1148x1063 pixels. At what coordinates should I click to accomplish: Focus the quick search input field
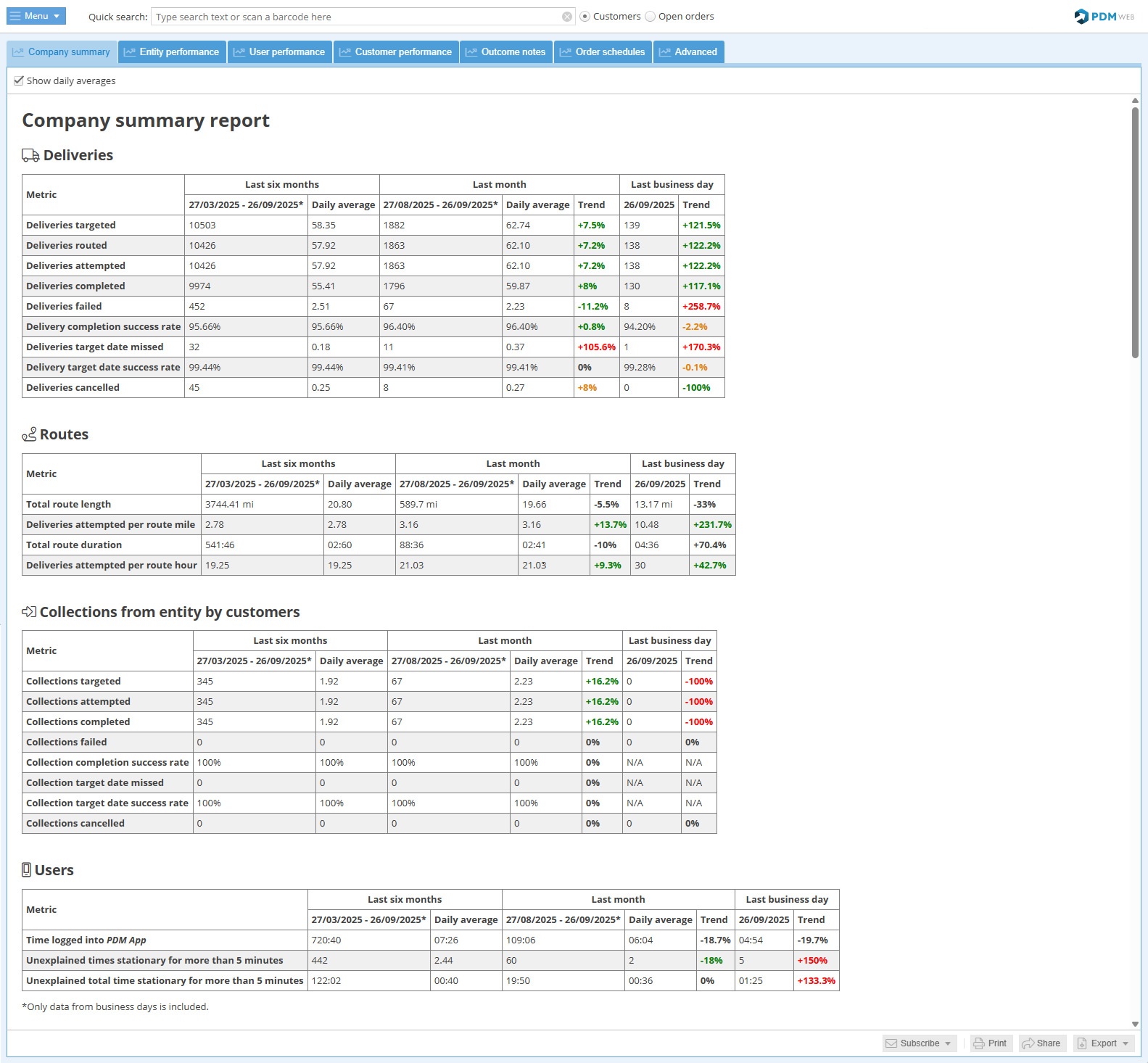tap(355, 17)
